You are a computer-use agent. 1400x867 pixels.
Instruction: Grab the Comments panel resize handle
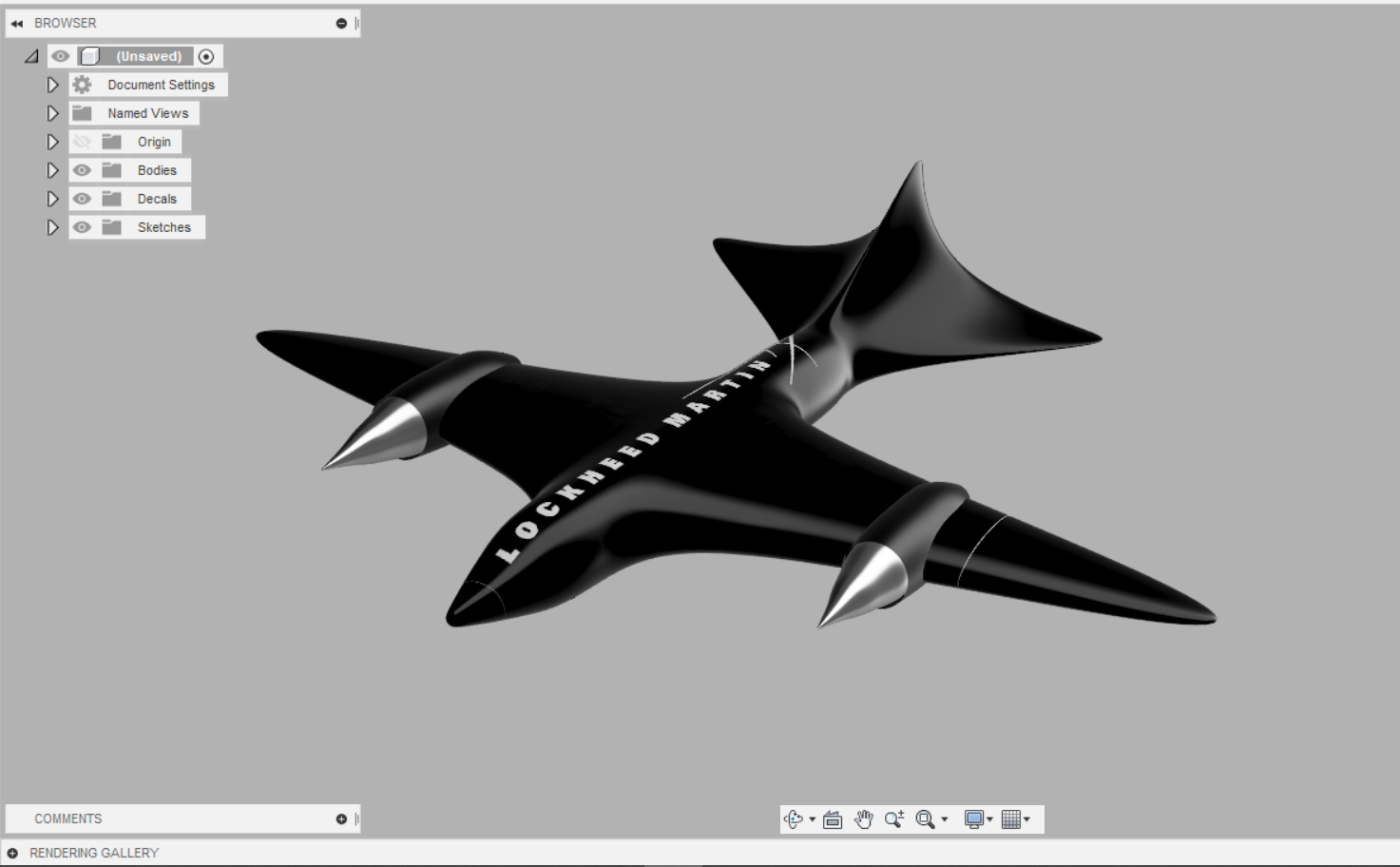pyautogui.click(x=356, y=819)
